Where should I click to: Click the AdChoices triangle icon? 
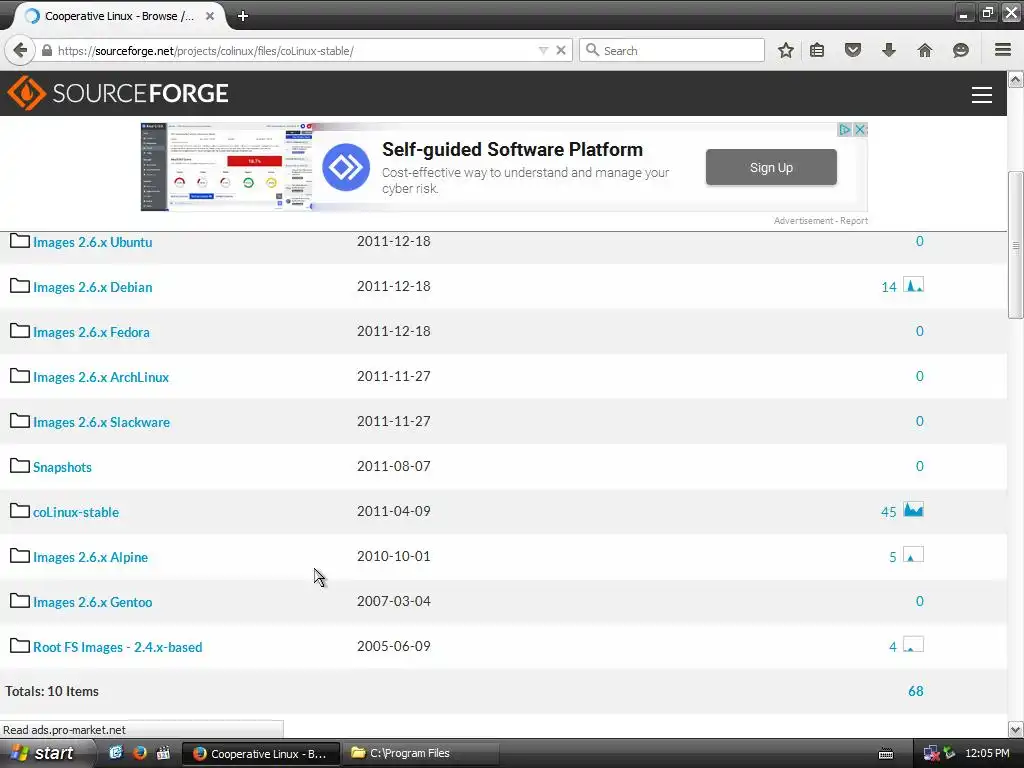coord(845,129)
